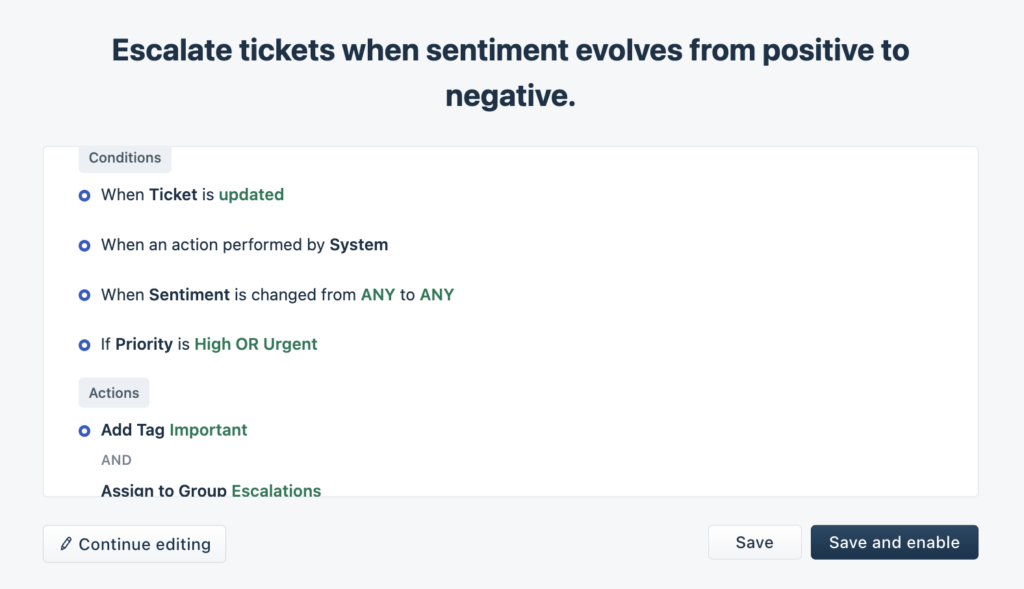Click second ANY value after 'to'
The width and height of the screenshot is (1024, 589).
click(437, 294)
